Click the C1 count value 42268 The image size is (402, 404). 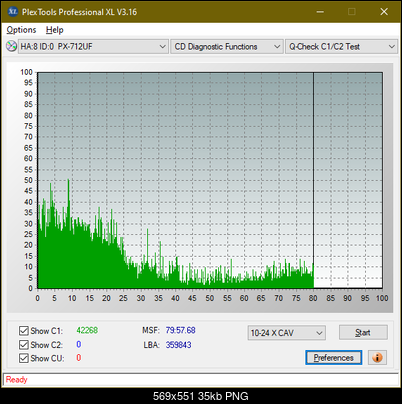[87, 330]
